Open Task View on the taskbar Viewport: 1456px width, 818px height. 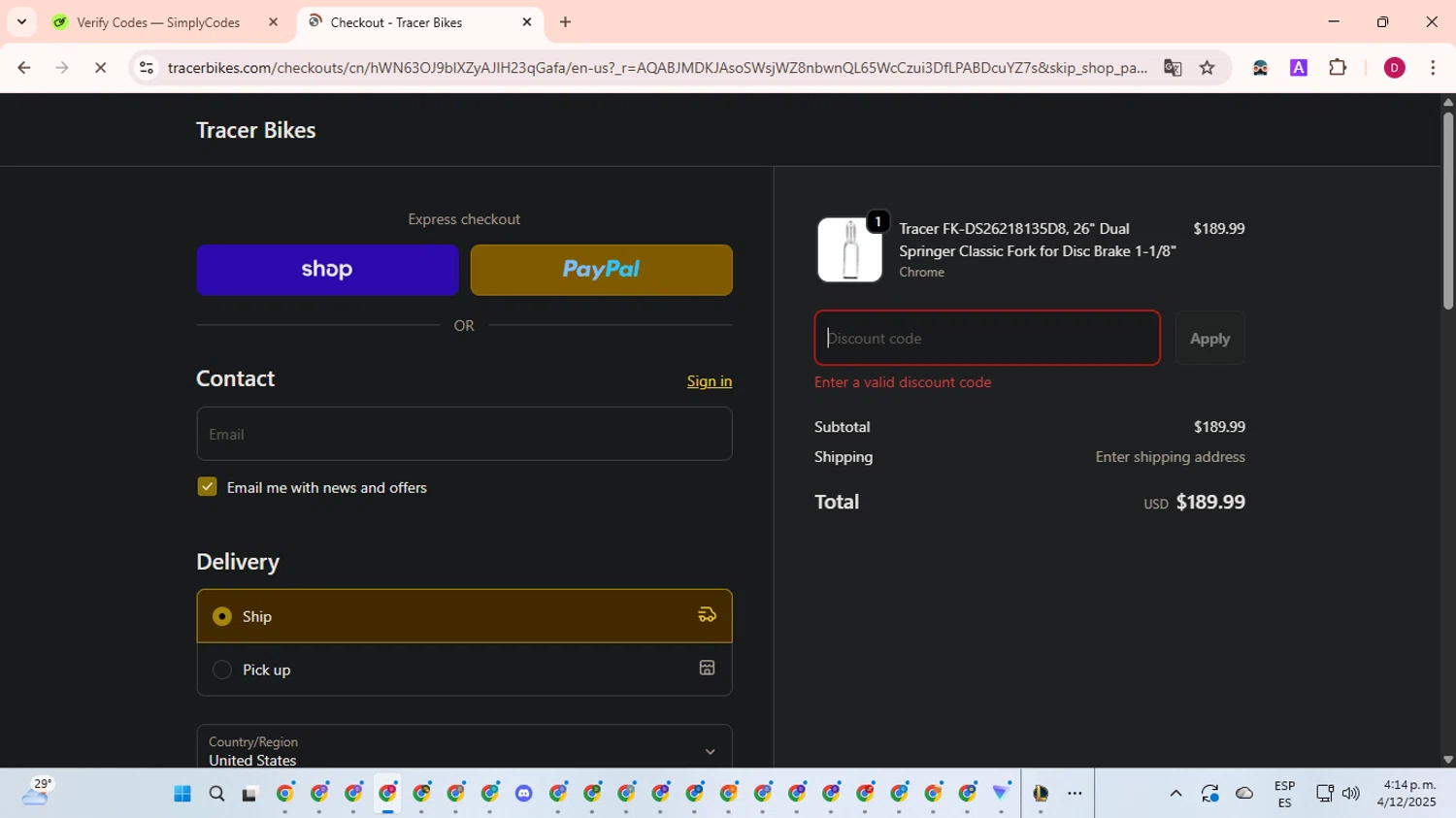pyautogui.click(x=249, y=794)
